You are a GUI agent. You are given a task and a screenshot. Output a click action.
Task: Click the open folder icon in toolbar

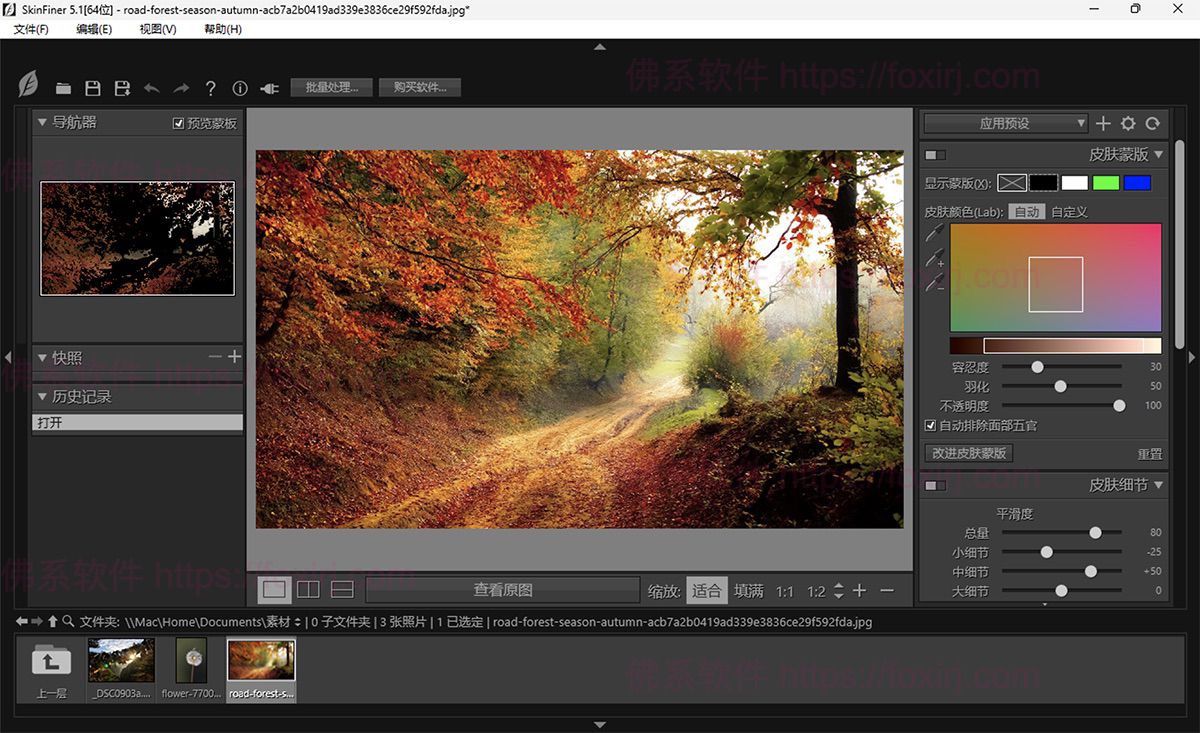pos(63,88)
